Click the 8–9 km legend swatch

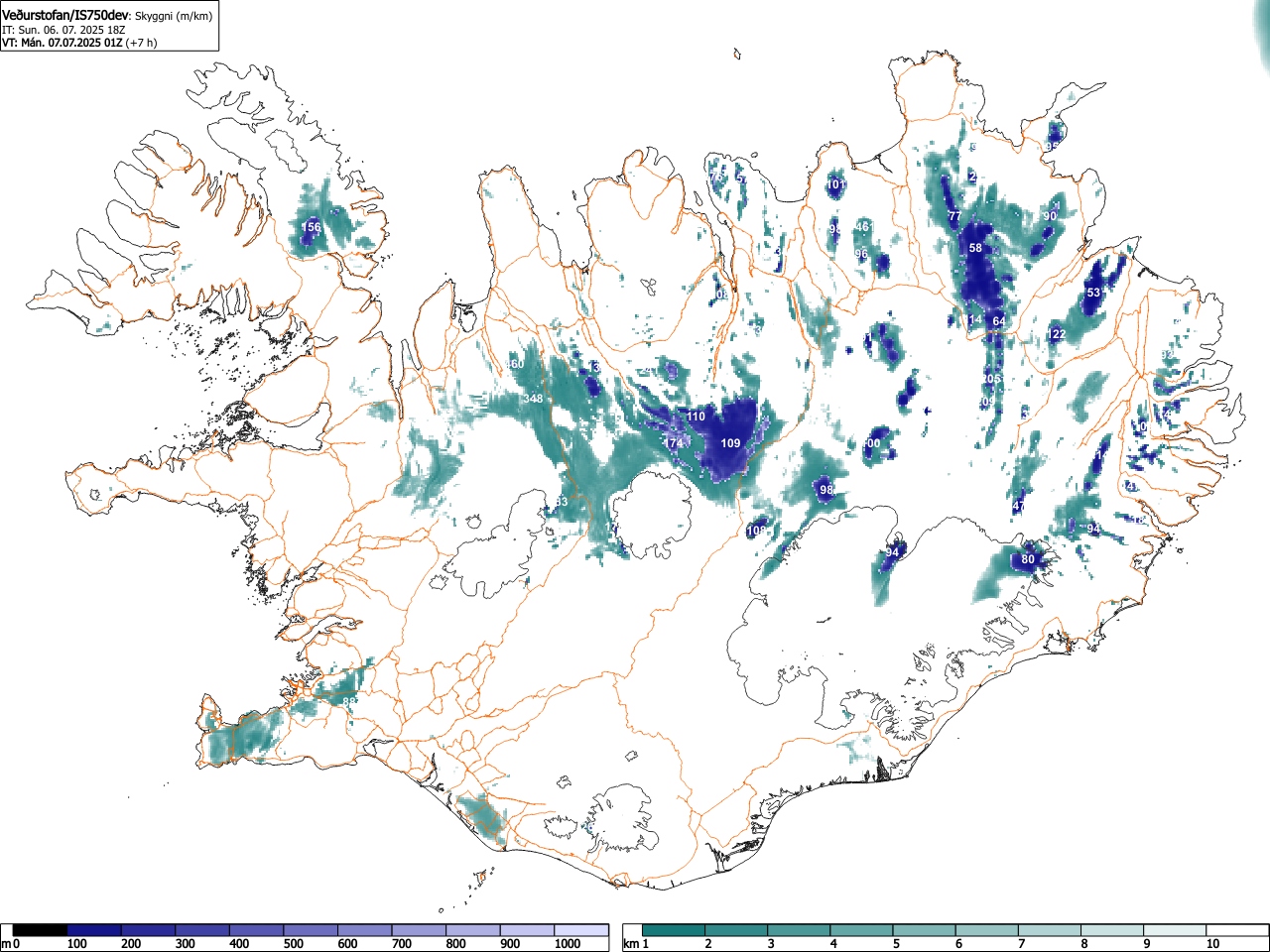click(1112, 930)
